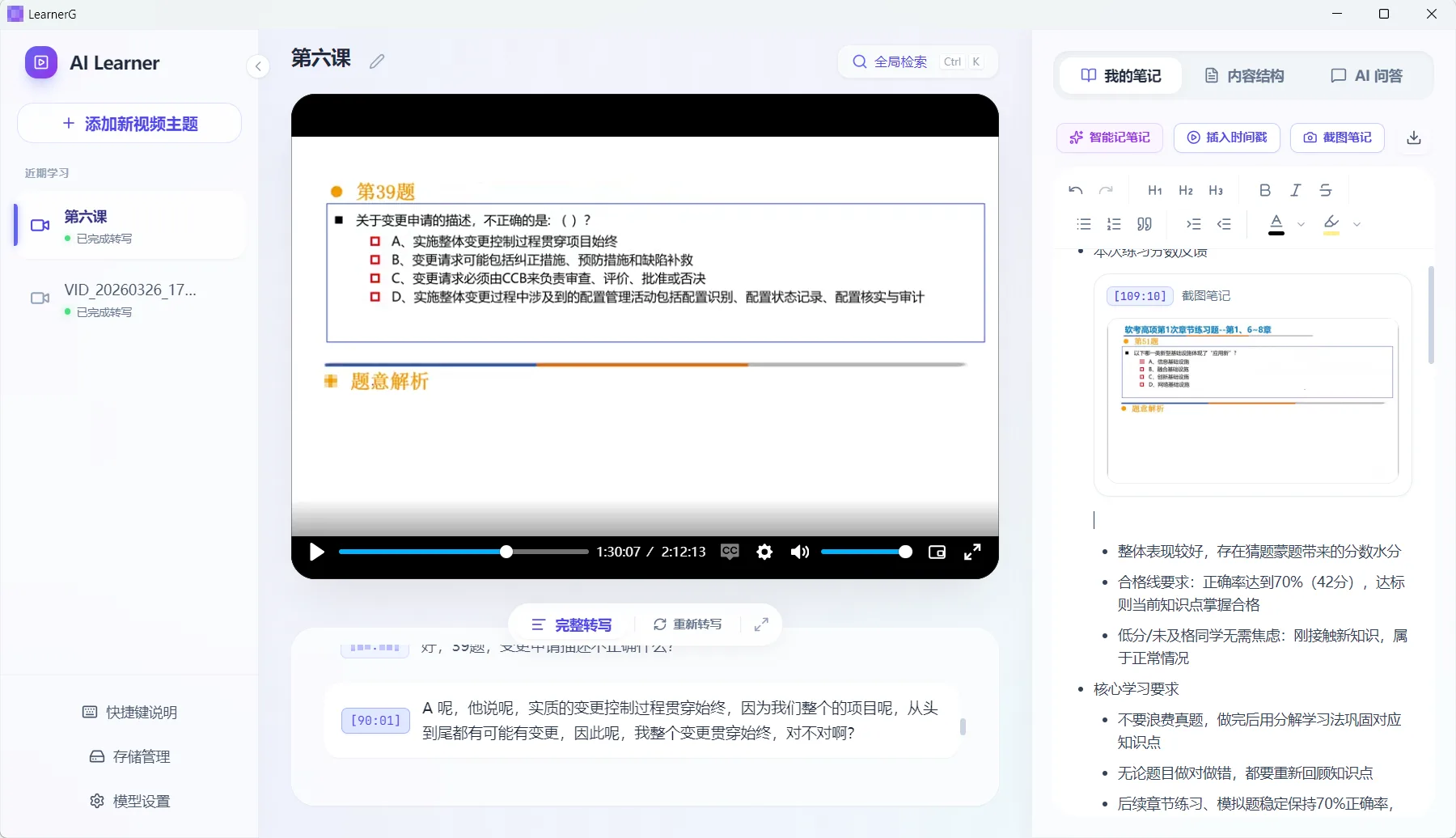Insert bulleted list
This screenshot has width=1456, height=838.
coord(1084,224)
